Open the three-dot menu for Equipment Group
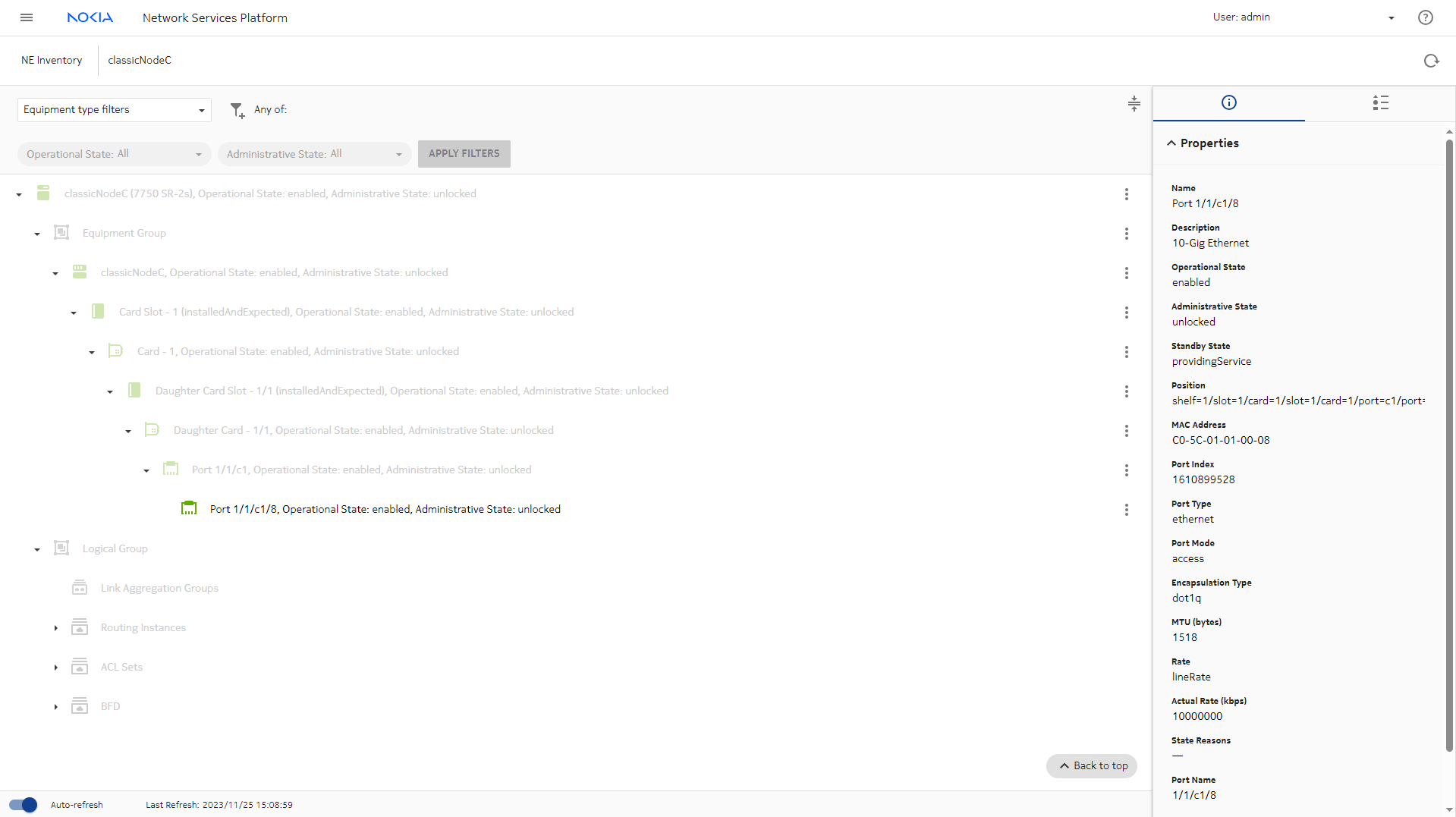 [1126, 234]
